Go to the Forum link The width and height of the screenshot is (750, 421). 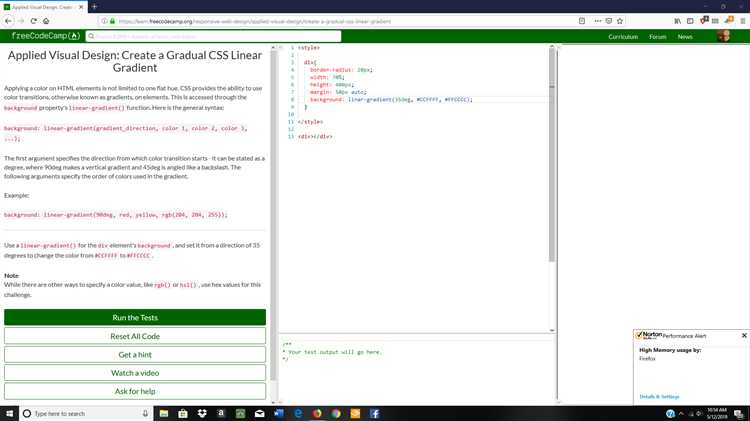(657, 37)
